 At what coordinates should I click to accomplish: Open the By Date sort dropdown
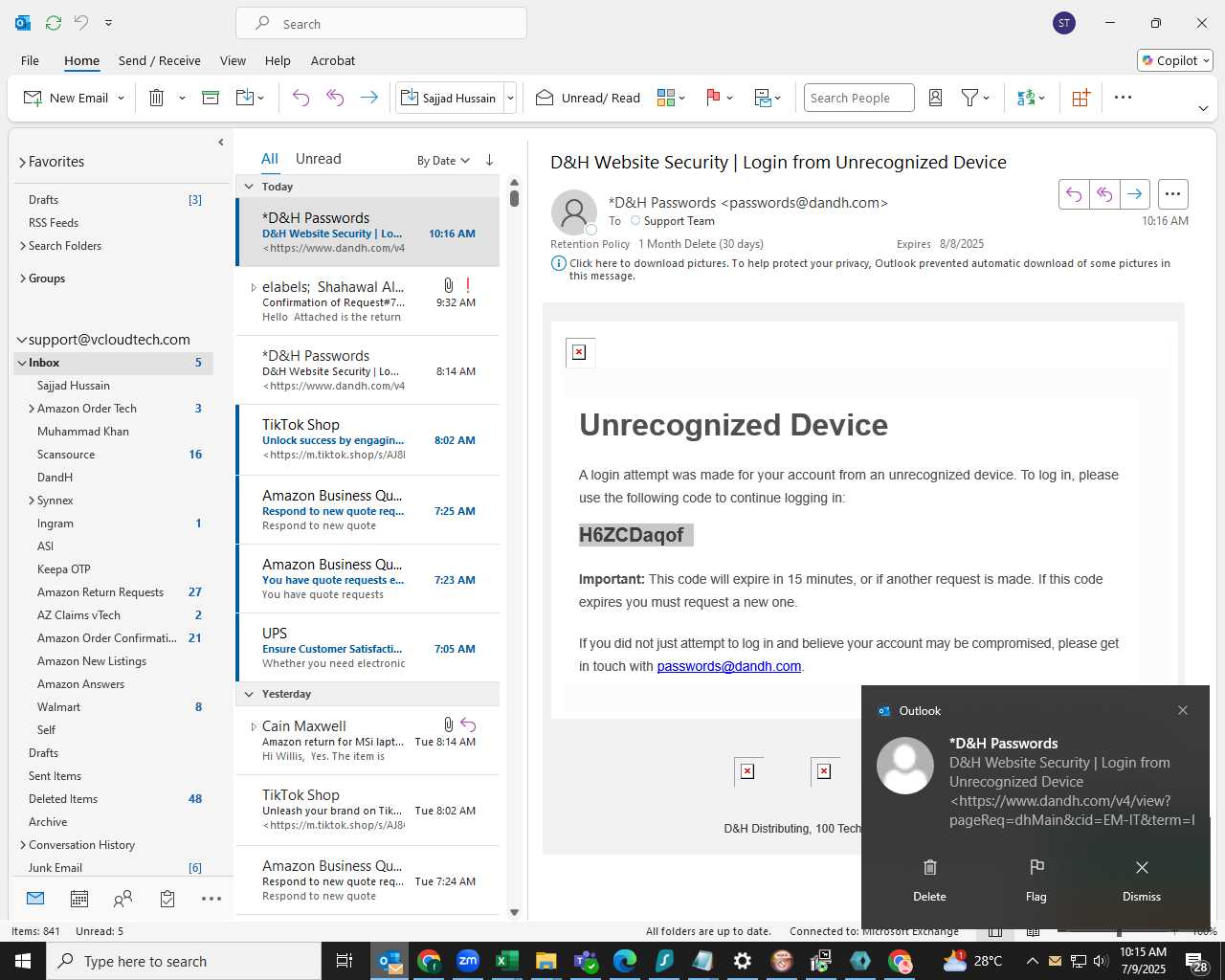coord(443,161)
